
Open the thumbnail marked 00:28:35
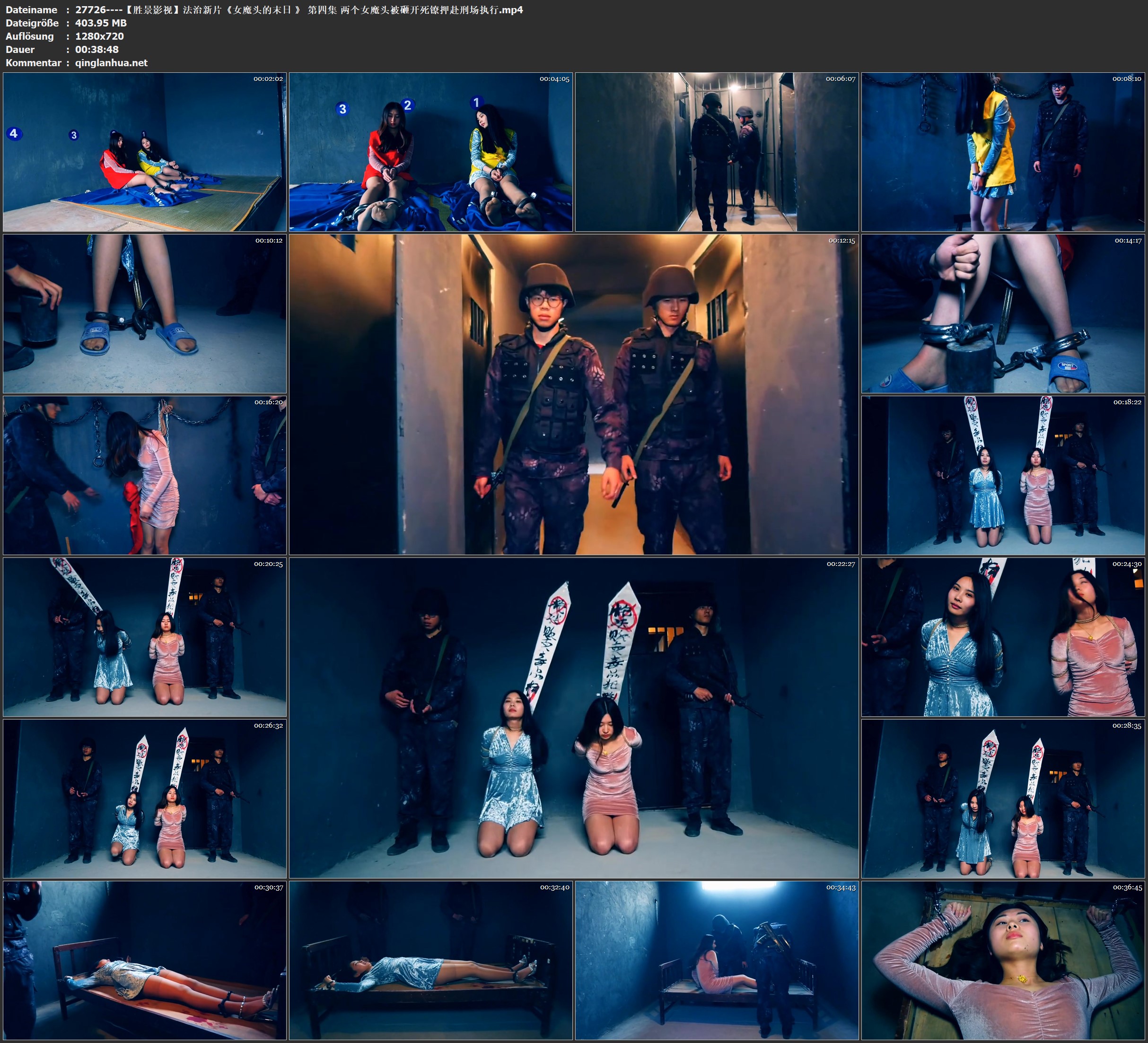[1003, 799]
